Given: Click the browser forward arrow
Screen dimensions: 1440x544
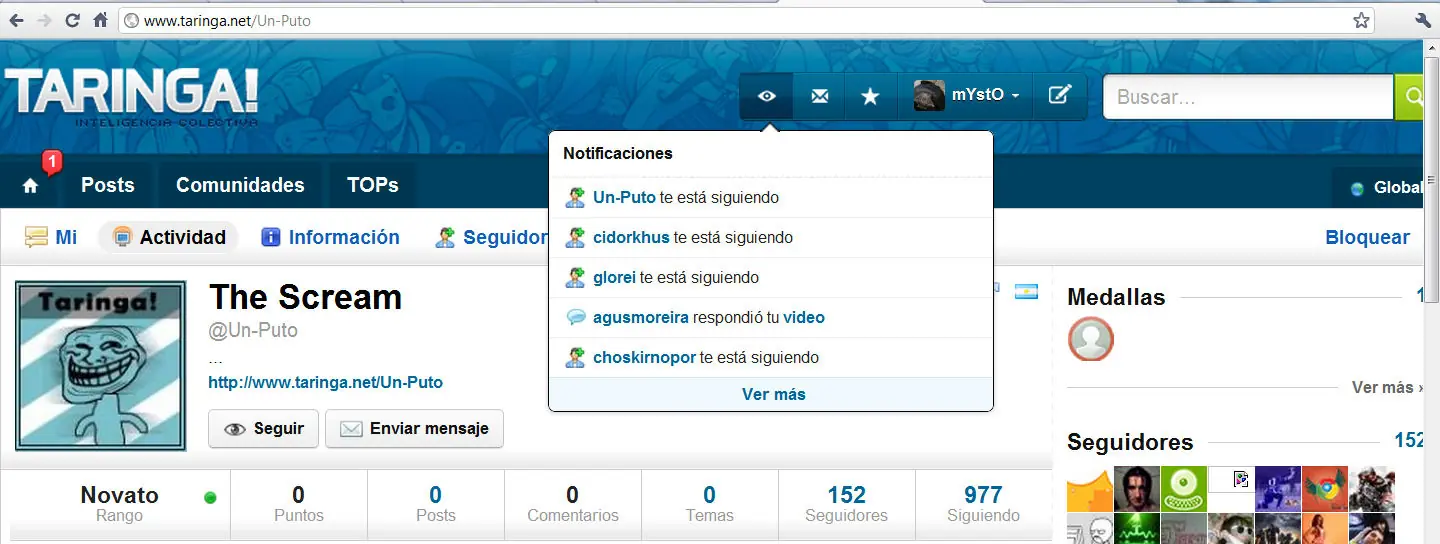Looking at the screenshot, I should coord(44,20).
